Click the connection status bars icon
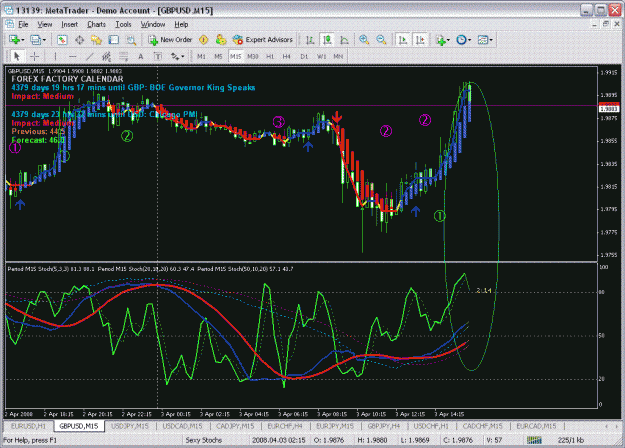The height and width of the screenshot is (448, 625). (534, 440)
